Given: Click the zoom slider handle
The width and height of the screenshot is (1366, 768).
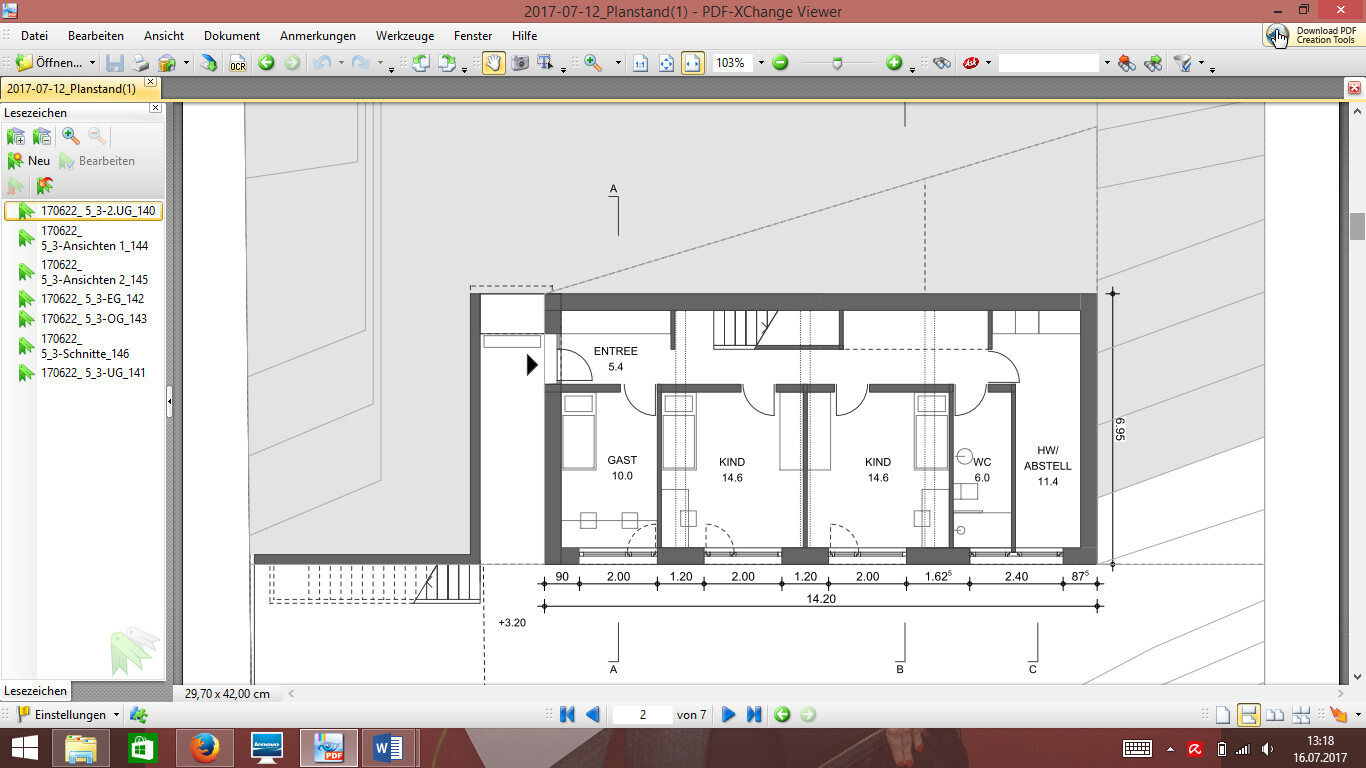Looking at the screenshot, I should coord(837,63).
